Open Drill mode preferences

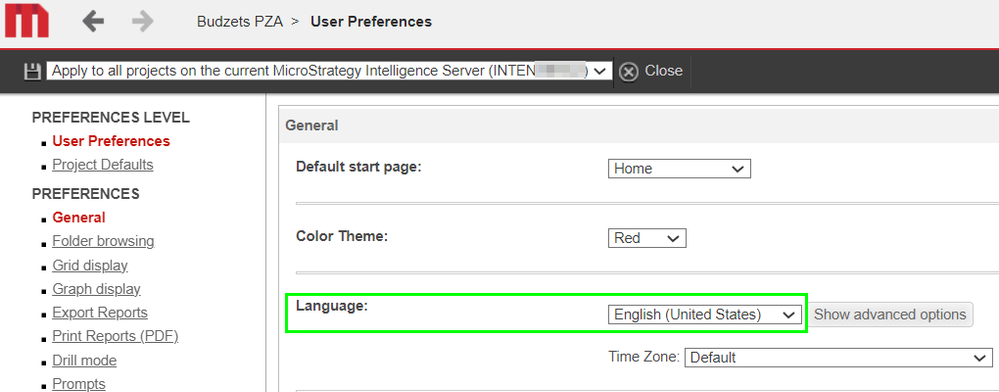84,360
